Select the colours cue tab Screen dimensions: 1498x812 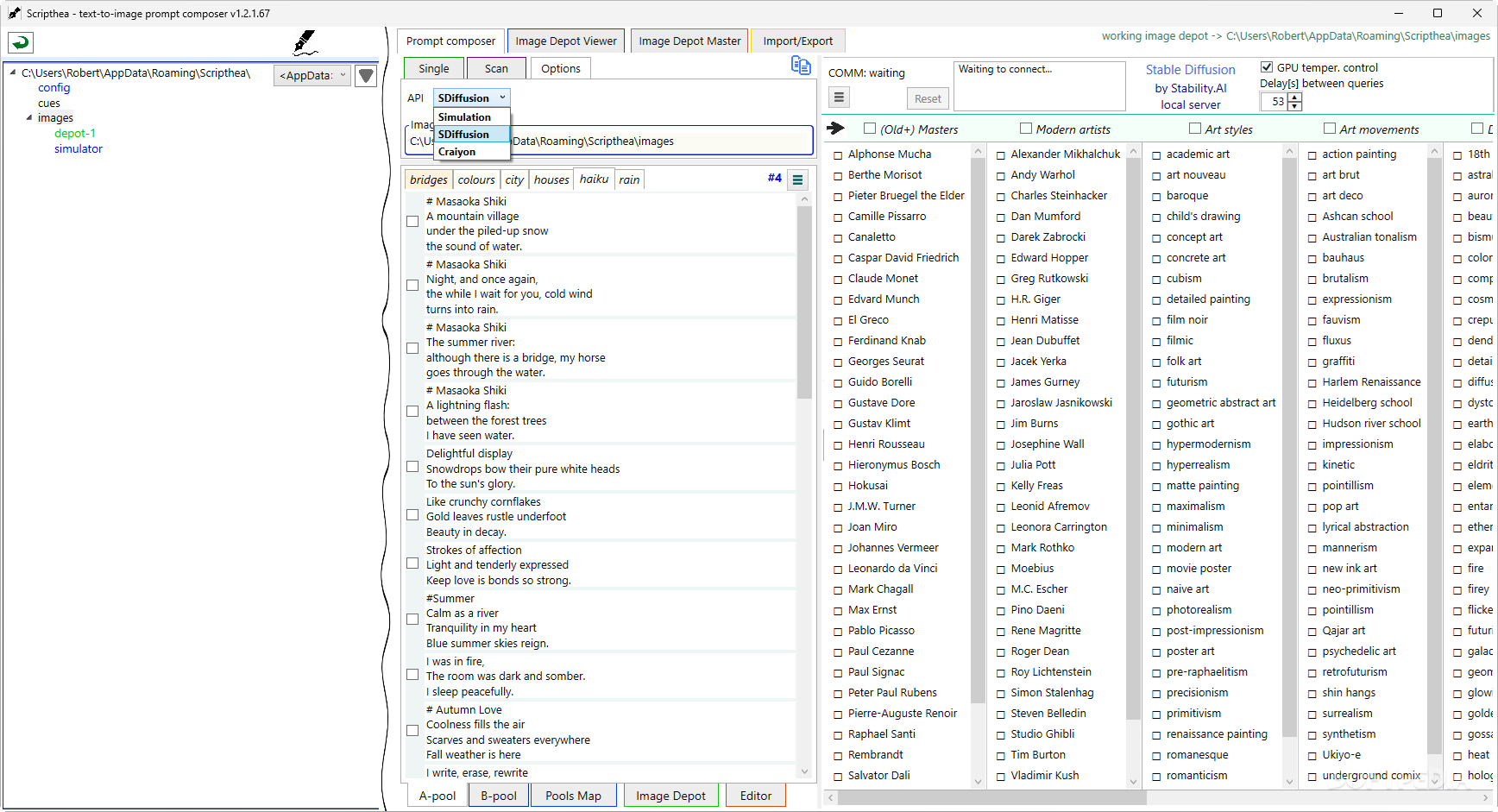[476, 179]
